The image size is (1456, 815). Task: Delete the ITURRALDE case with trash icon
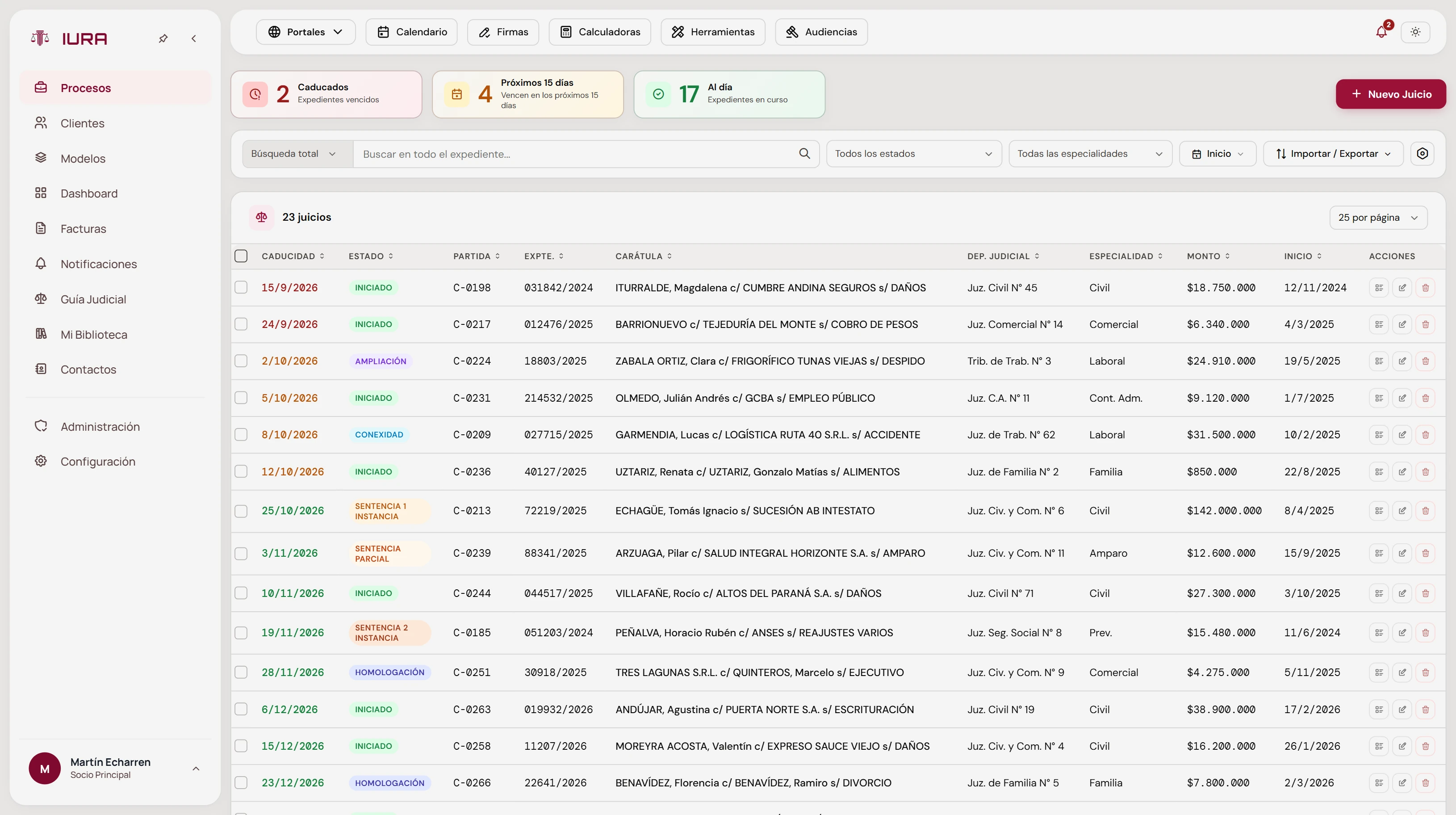(1426, 288)
